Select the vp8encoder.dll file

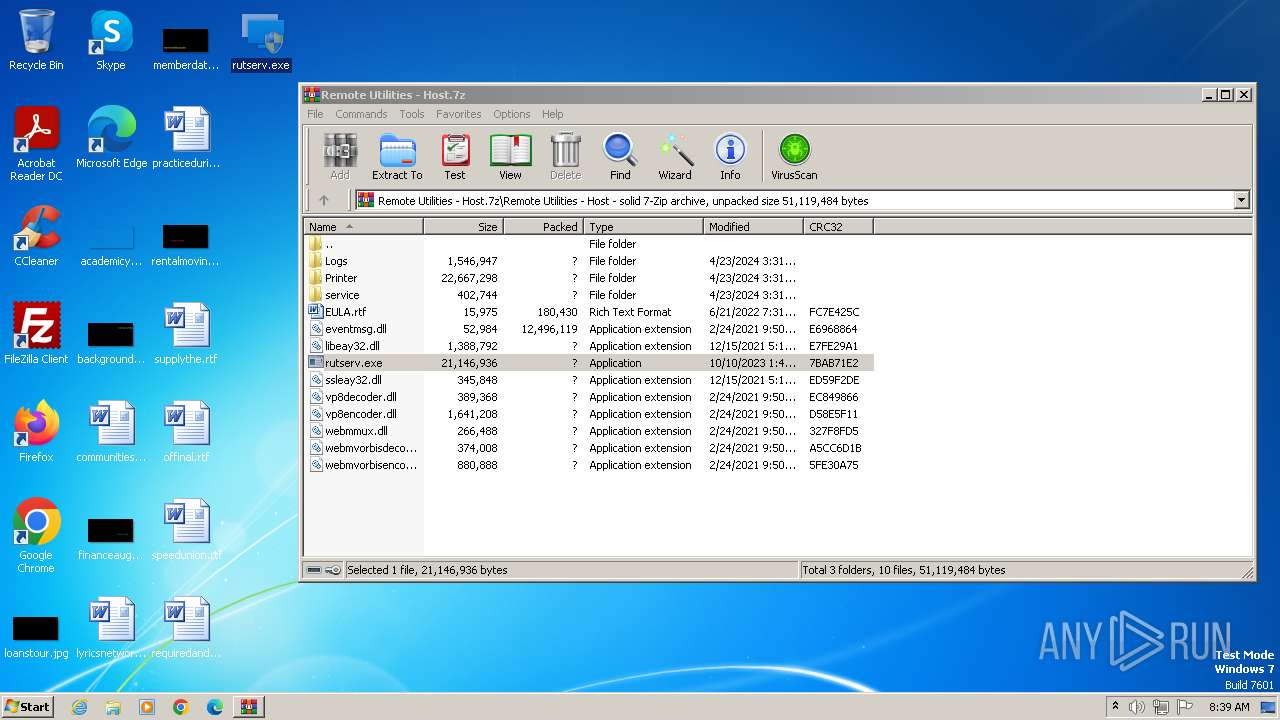pos(589,414)
